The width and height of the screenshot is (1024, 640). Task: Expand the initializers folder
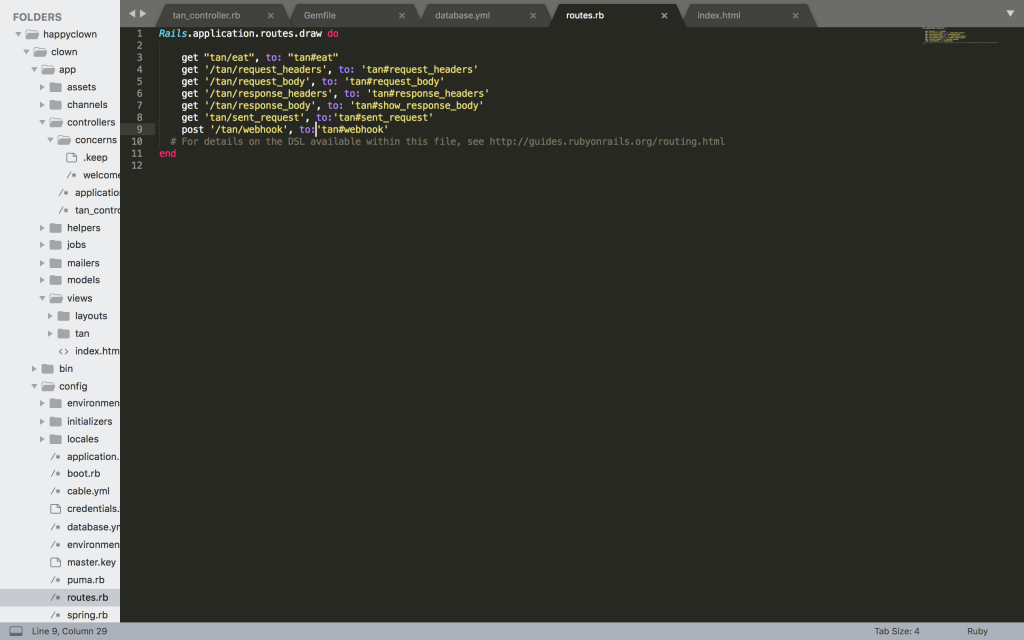(x=42, y=422)
